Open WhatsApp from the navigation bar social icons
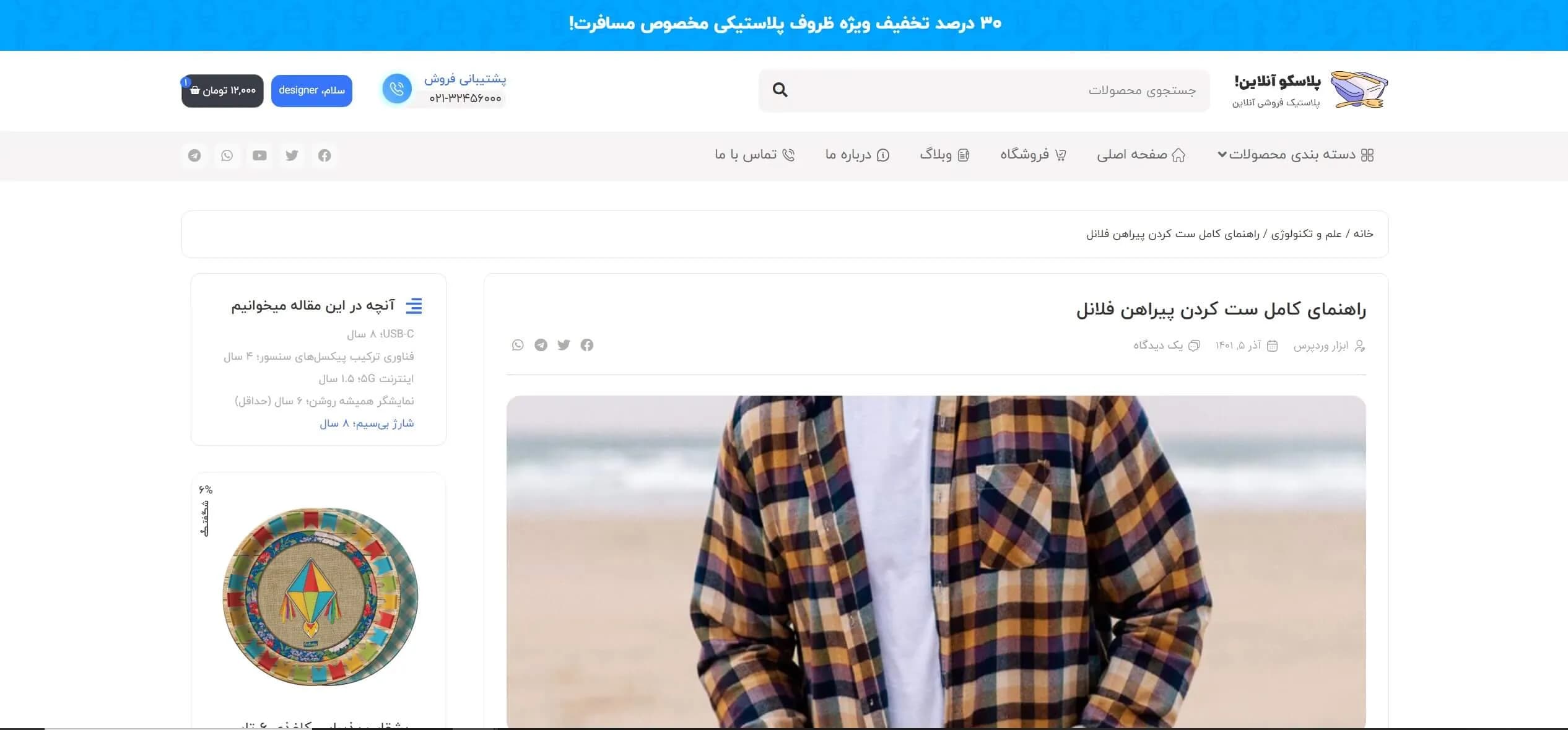Screen dimensions: 1568x730 tap(227, 155)
